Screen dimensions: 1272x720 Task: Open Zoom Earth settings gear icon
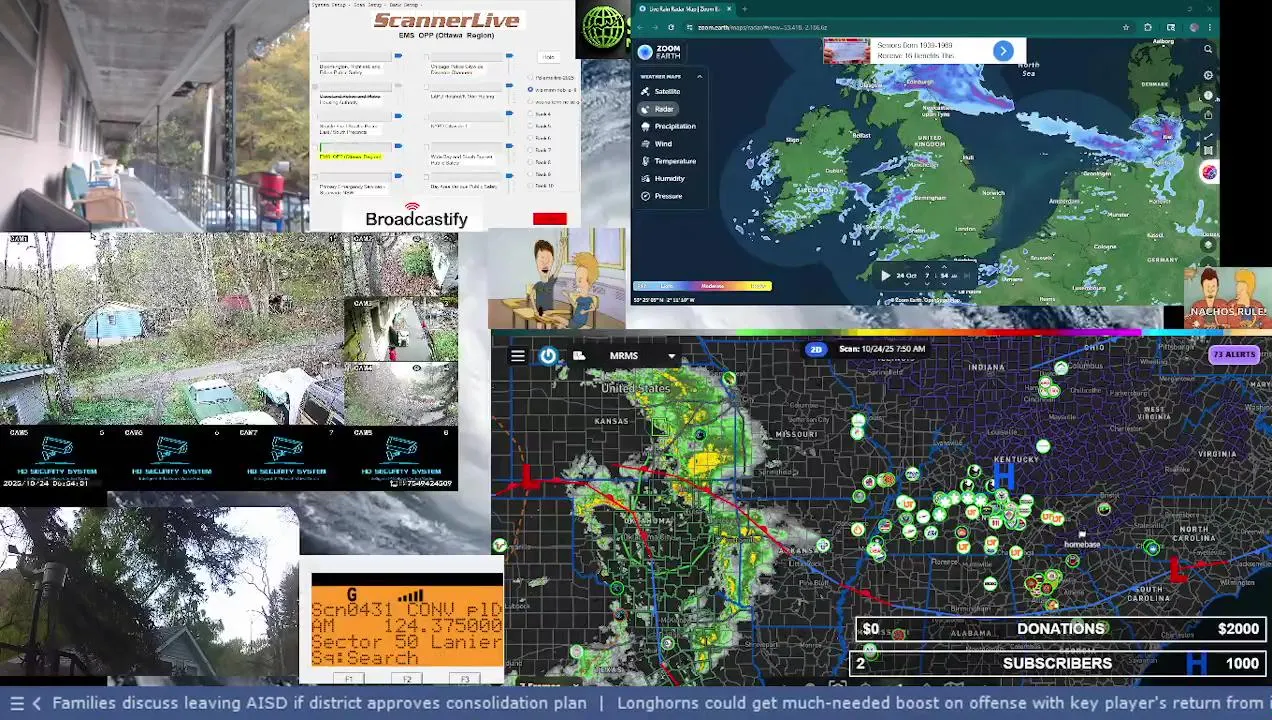click(x=1208, y=75)
